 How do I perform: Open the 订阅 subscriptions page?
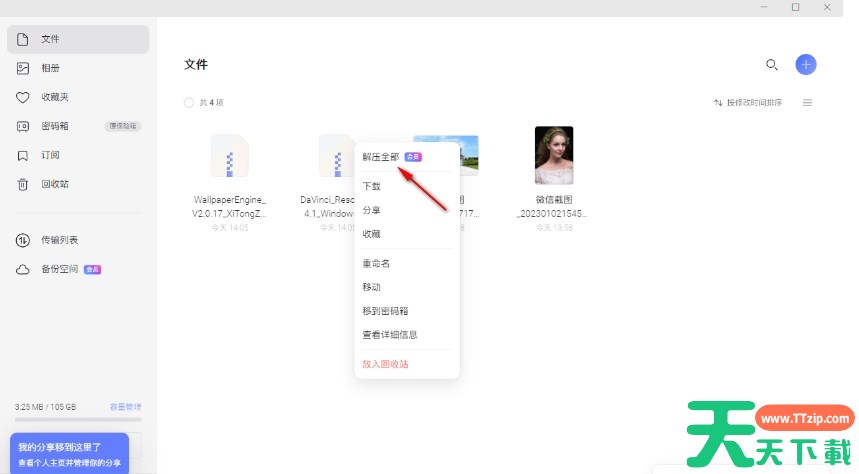(x=50, y=155)
